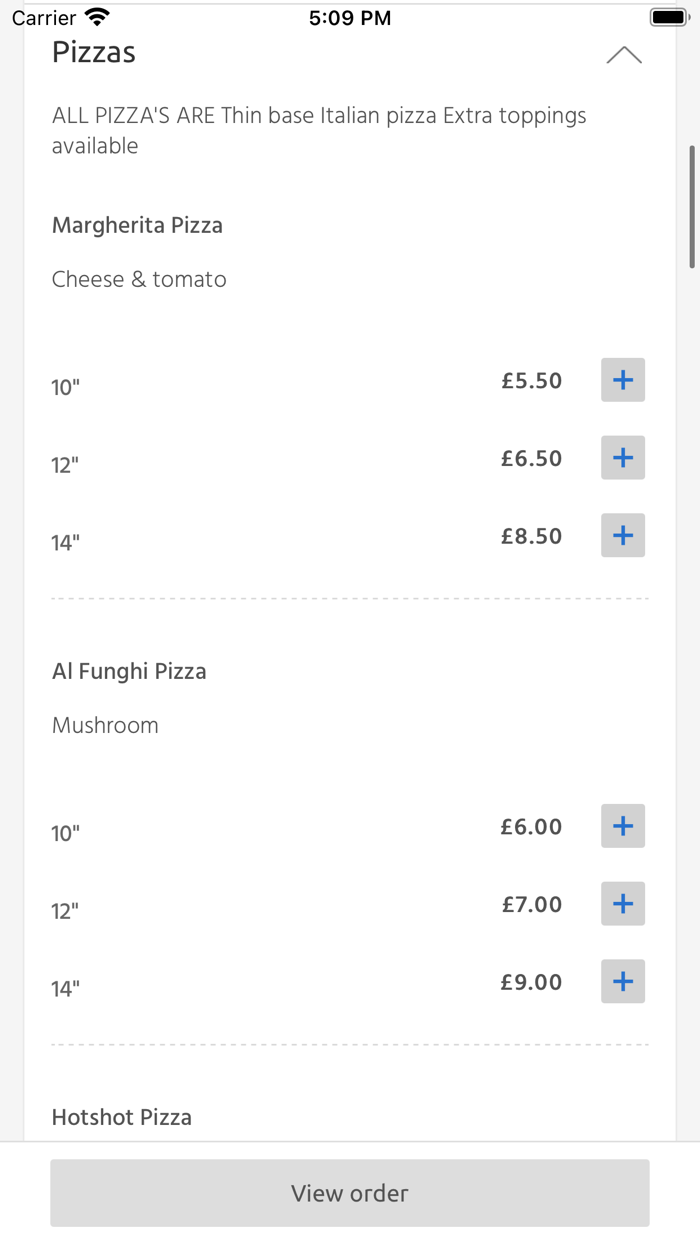The width and height of the screenshot is (700, 1244).
Task: Tap the Hotshot Pizza item name
Action: pyautogui.click(x=122, y=1117)
